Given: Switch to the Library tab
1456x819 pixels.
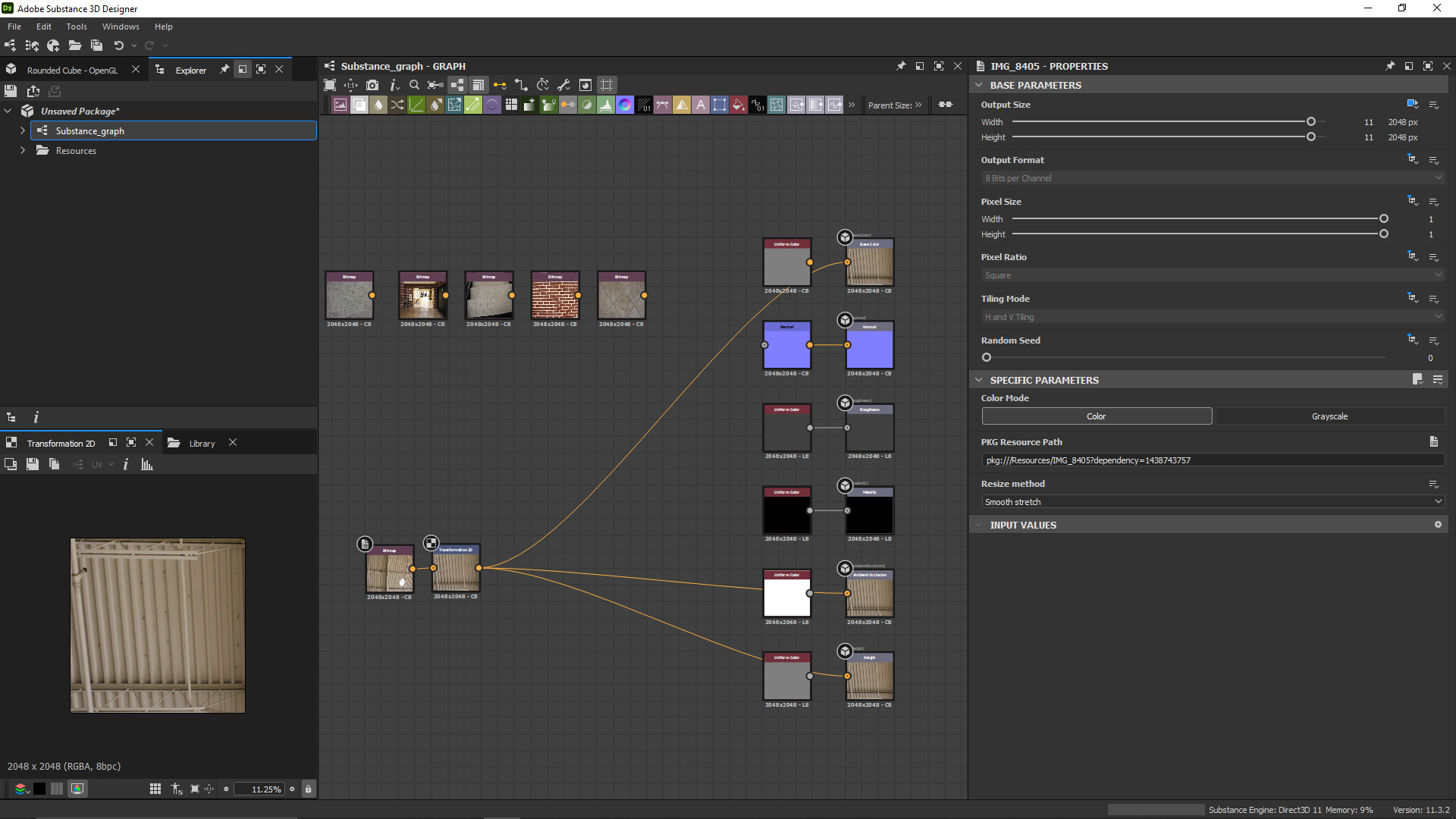Looking at the screenshot, I should point(202,443).
